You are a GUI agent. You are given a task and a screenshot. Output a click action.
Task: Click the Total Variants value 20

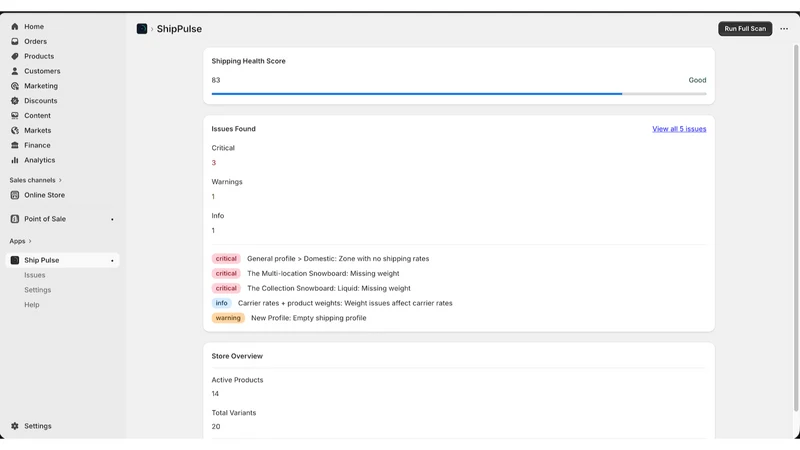coord(216,427)
